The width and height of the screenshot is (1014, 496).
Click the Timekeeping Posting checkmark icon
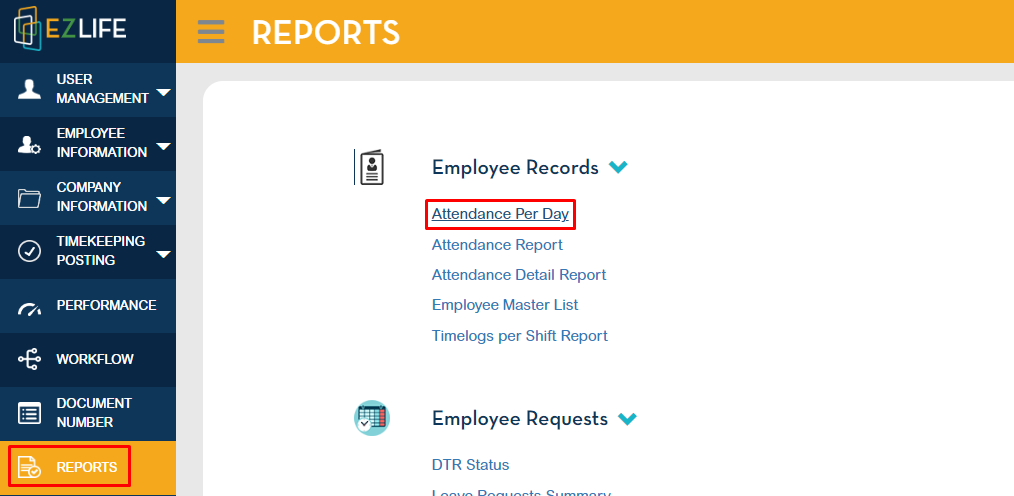29,252
